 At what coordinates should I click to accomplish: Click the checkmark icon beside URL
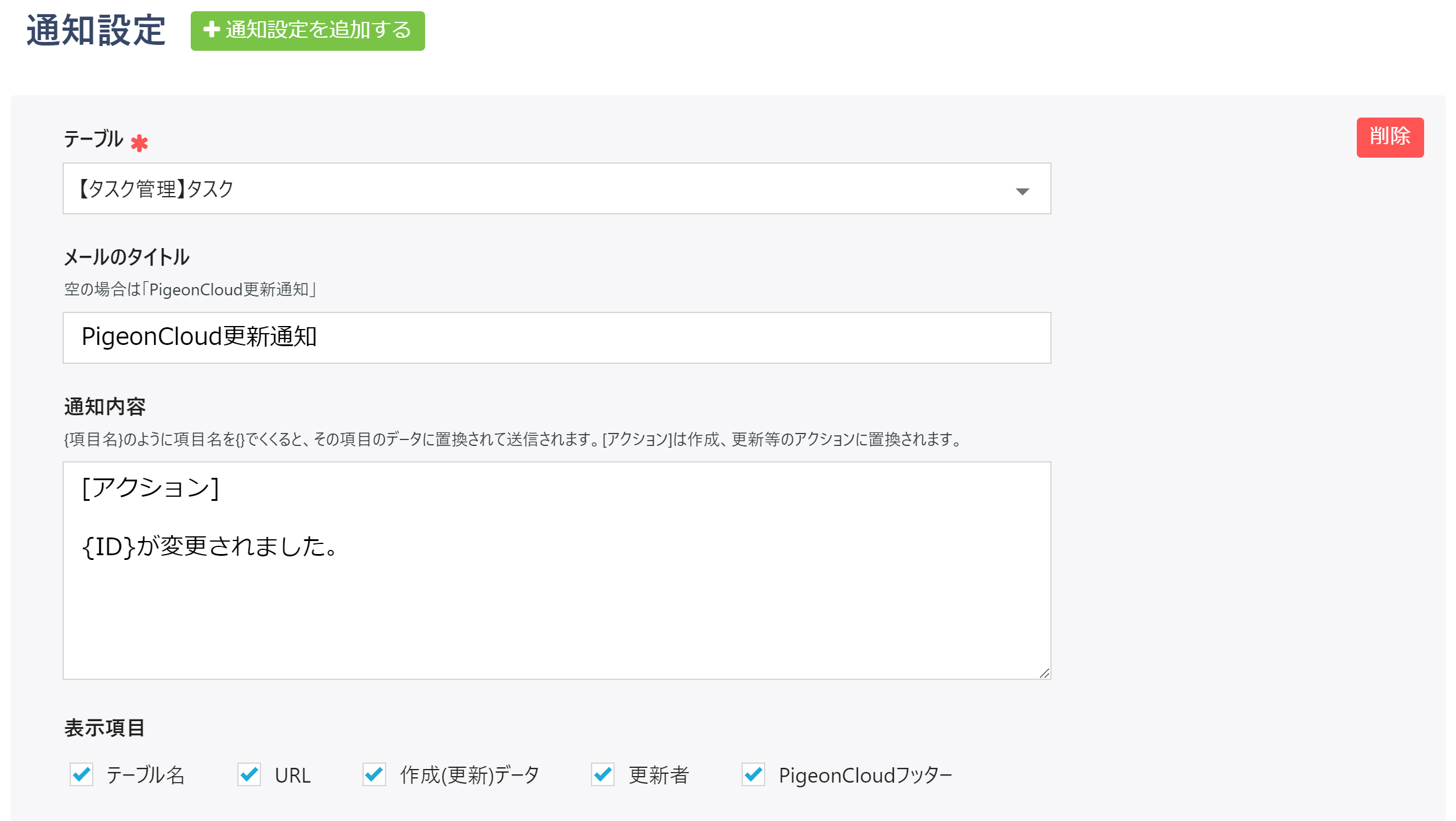click(x=250, y=774)
